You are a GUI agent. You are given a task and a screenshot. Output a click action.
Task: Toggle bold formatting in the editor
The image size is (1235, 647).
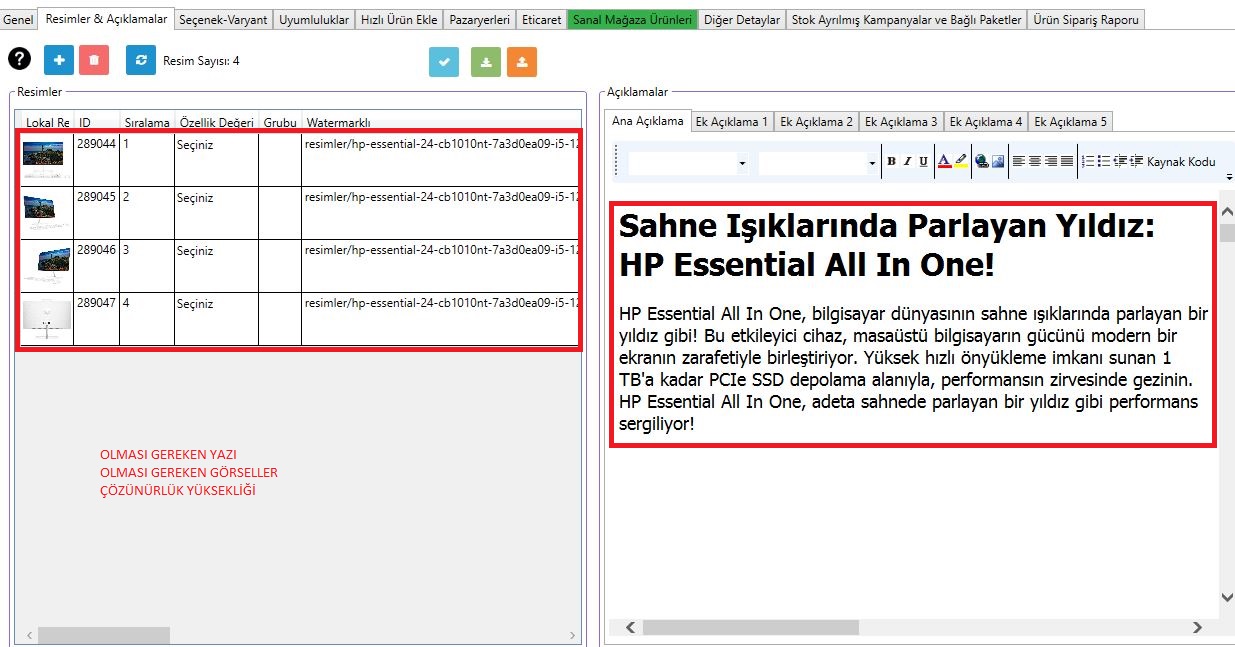pyautogui.click(x=892, y=161)
